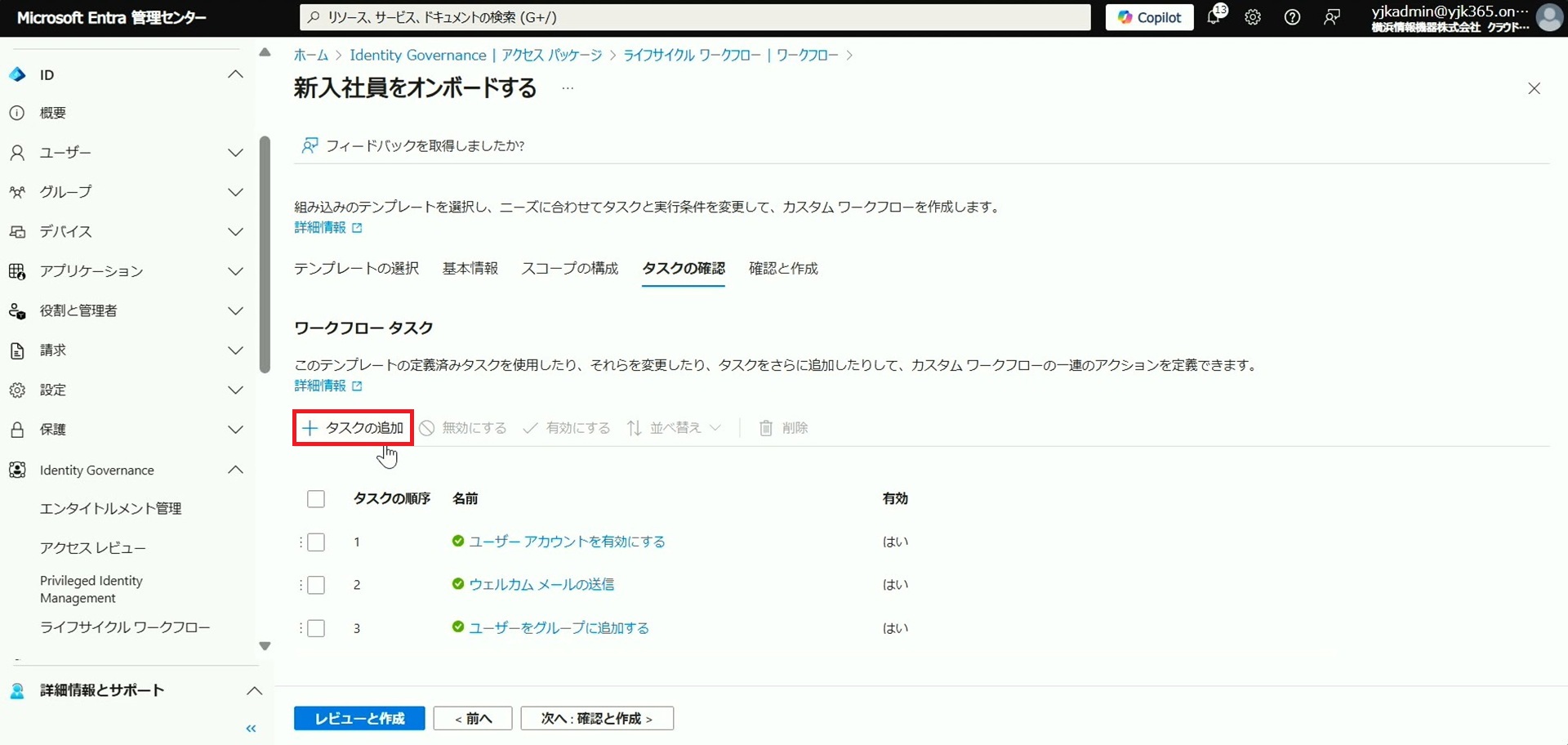
Task: Click the デバイス icon in the sidebar
Action: [17, 232]
